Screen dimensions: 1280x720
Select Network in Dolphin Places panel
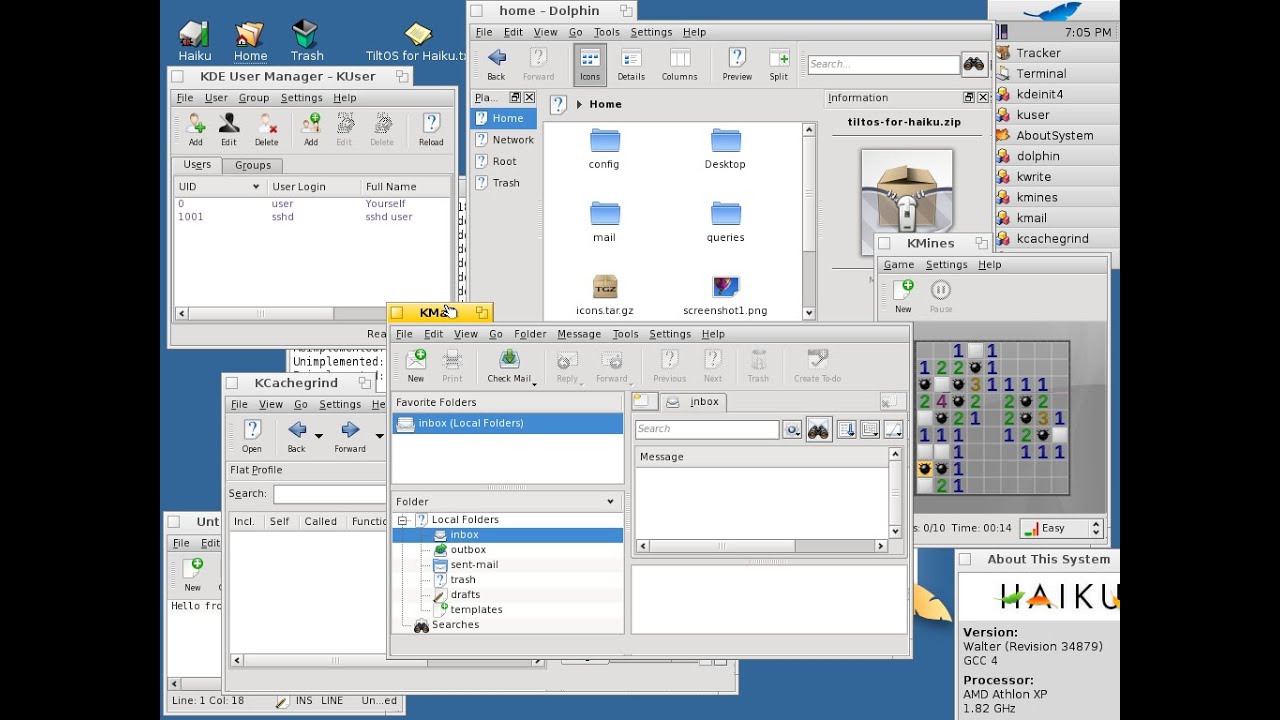(505, 140)
